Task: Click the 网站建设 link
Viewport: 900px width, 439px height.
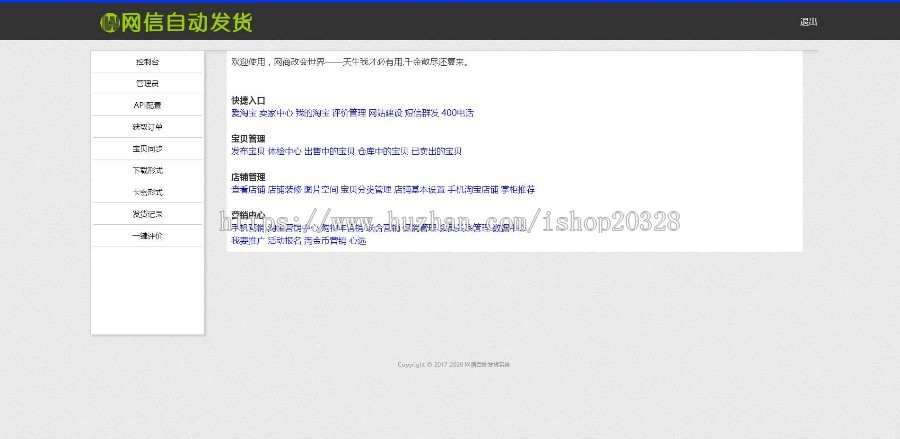Action: click(x=385, y=113)
